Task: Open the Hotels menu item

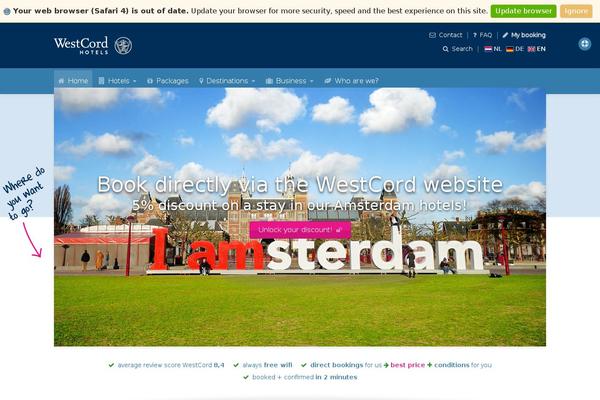Action: (117, 81)
